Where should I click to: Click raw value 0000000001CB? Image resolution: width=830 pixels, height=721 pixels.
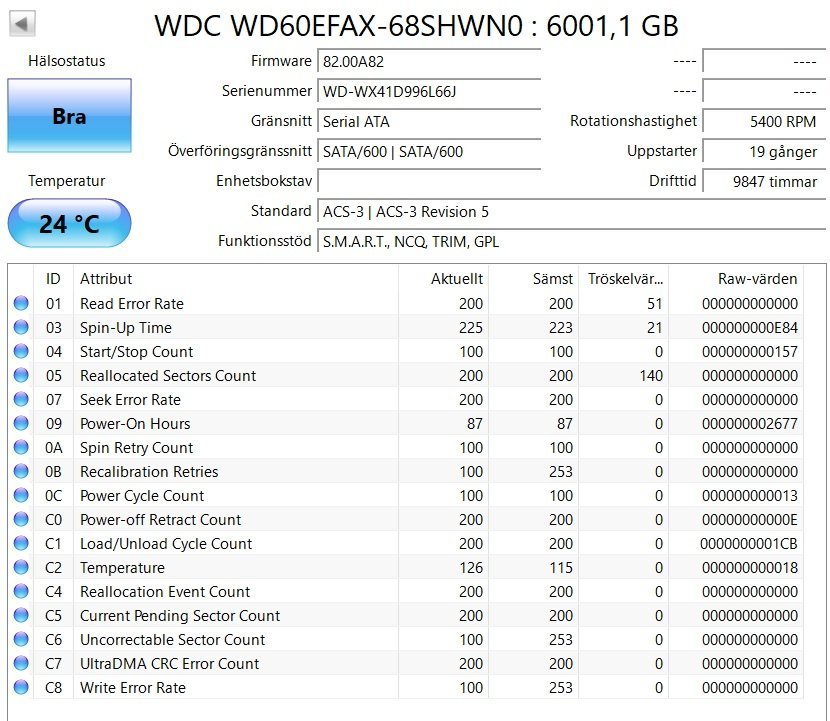pyautogui.click(x=748, y=544)
